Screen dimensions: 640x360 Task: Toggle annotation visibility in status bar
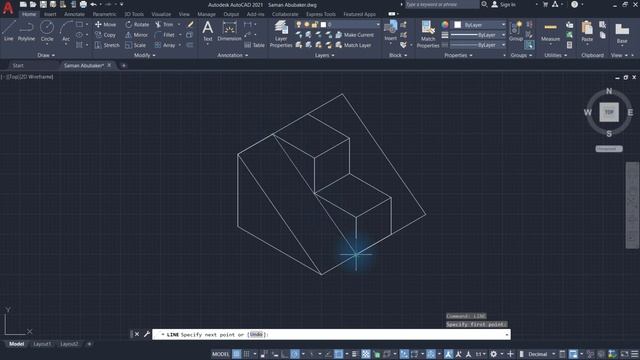click(x=448, y=354)
